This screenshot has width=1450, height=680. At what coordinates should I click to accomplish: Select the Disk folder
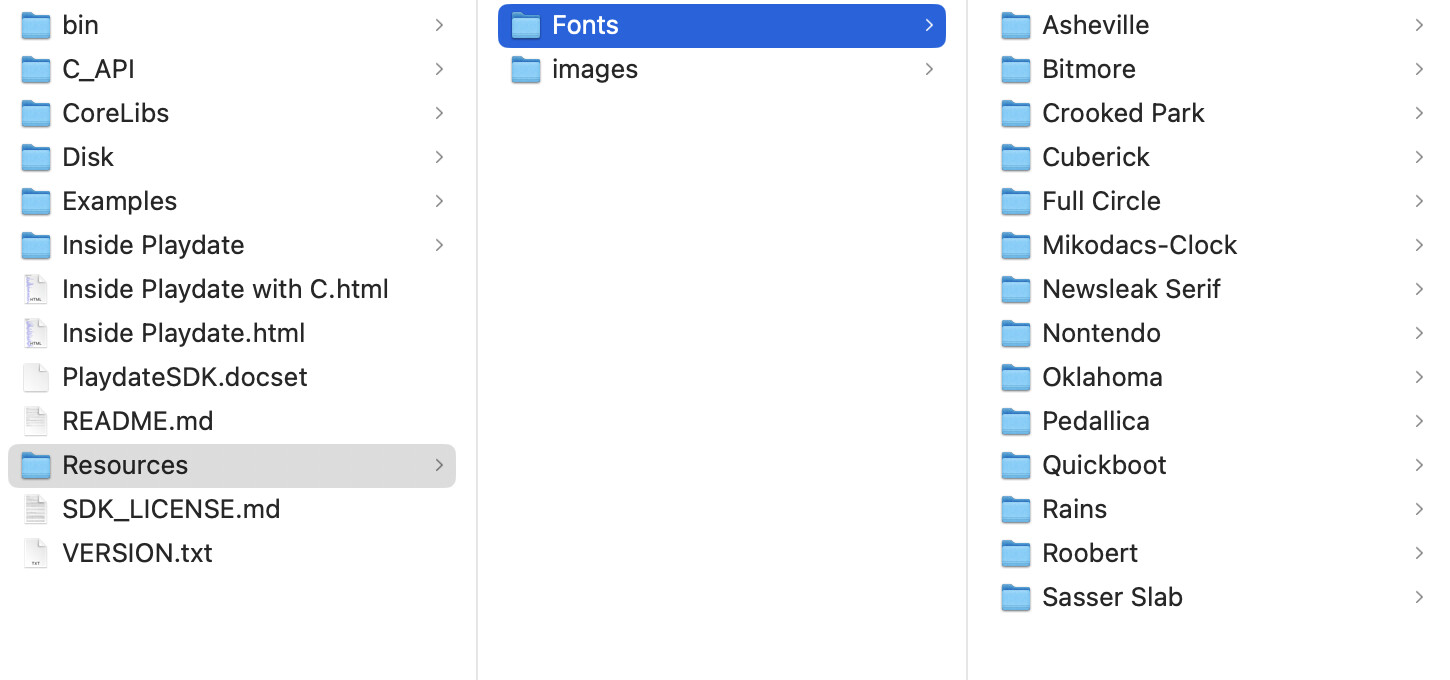point(88,157)
